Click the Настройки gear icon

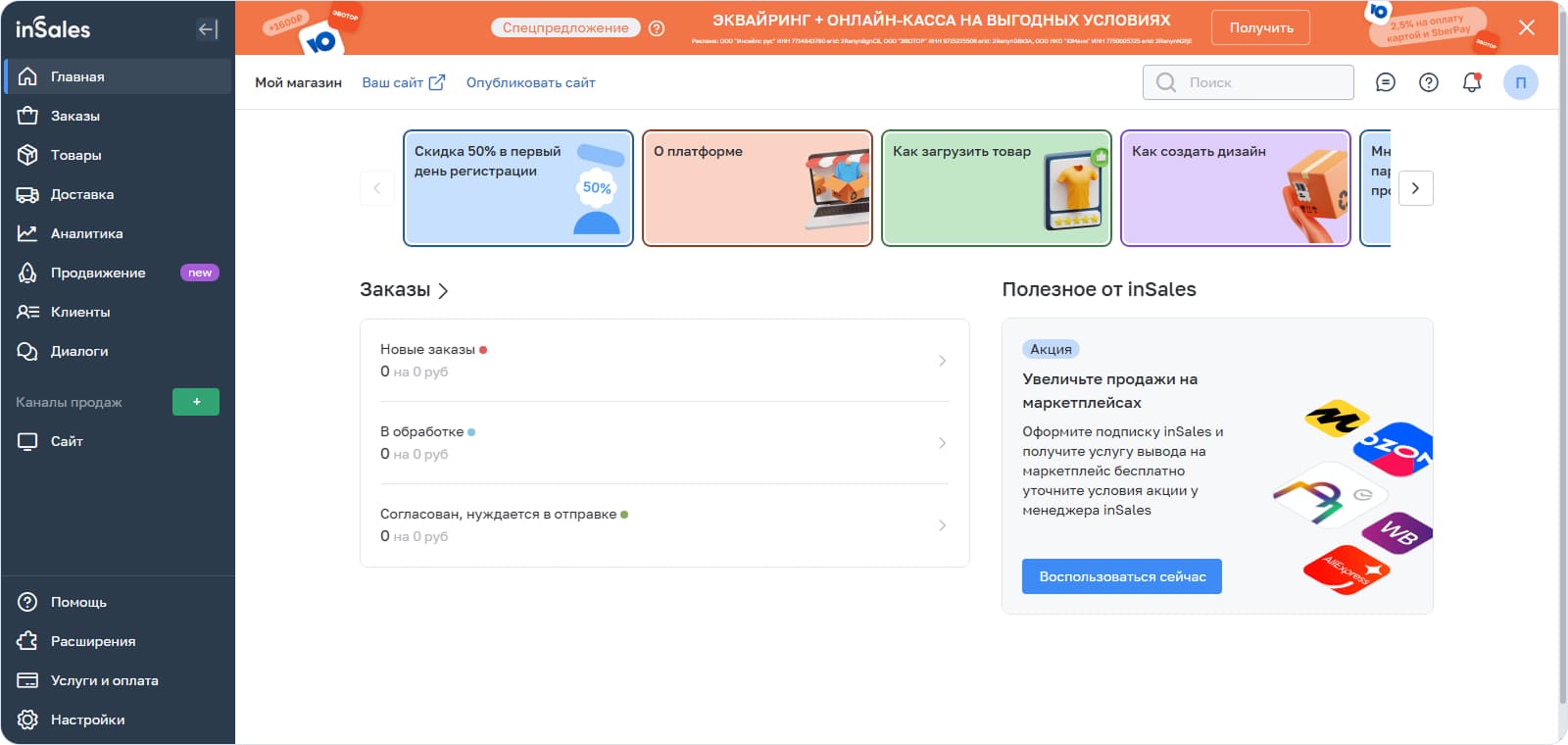click(x=27, y=720)
